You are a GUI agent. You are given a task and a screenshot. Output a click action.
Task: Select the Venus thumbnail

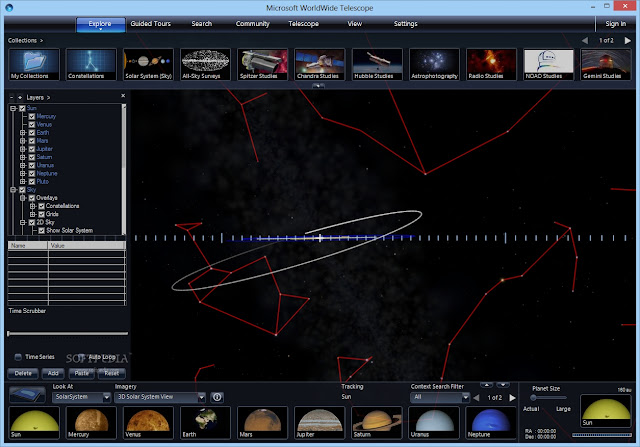click(x=148, y=423)
